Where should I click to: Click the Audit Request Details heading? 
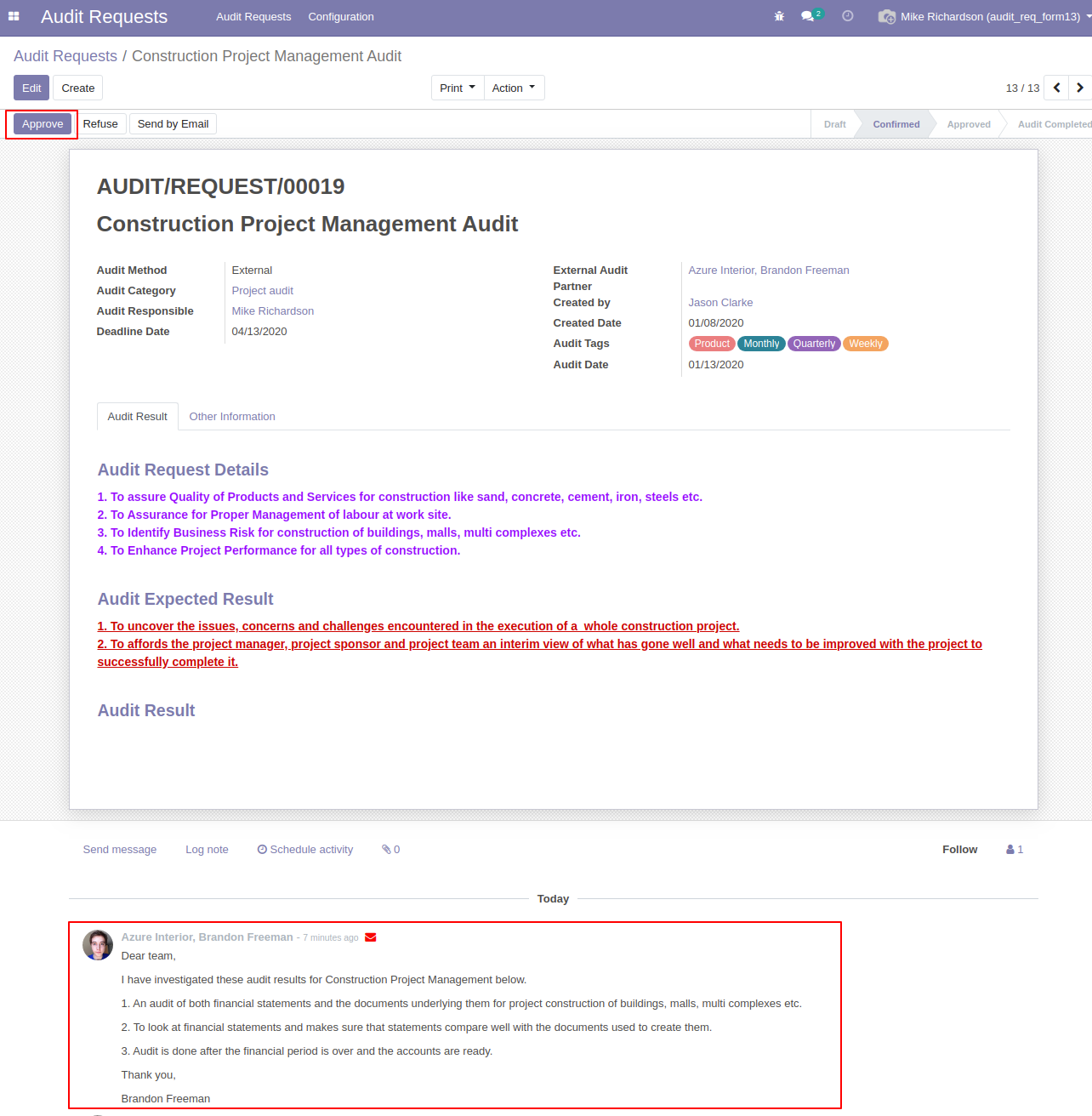pyautogui.click(x=183, y=470)
